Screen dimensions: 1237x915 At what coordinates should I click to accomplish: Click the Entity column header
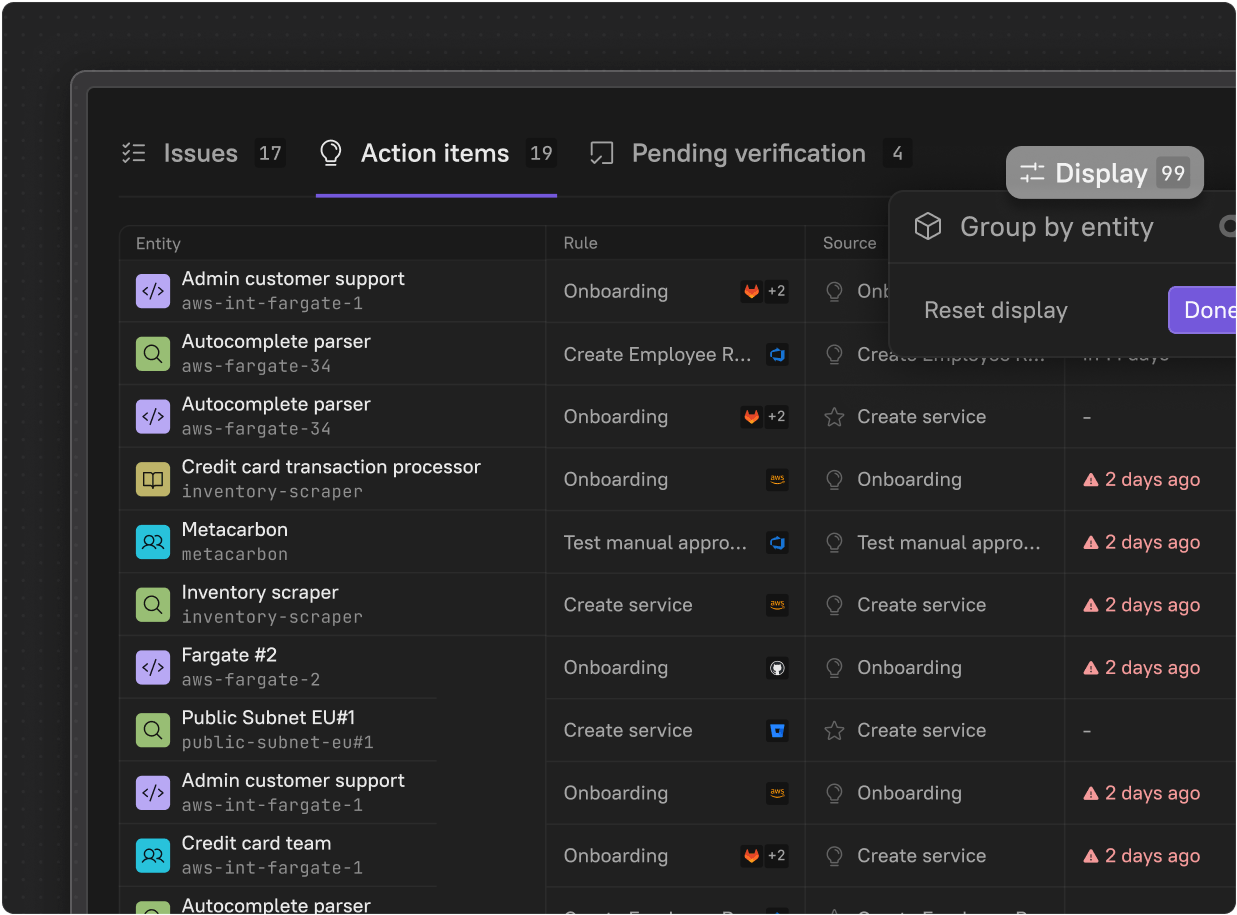(x=158, y=243)
